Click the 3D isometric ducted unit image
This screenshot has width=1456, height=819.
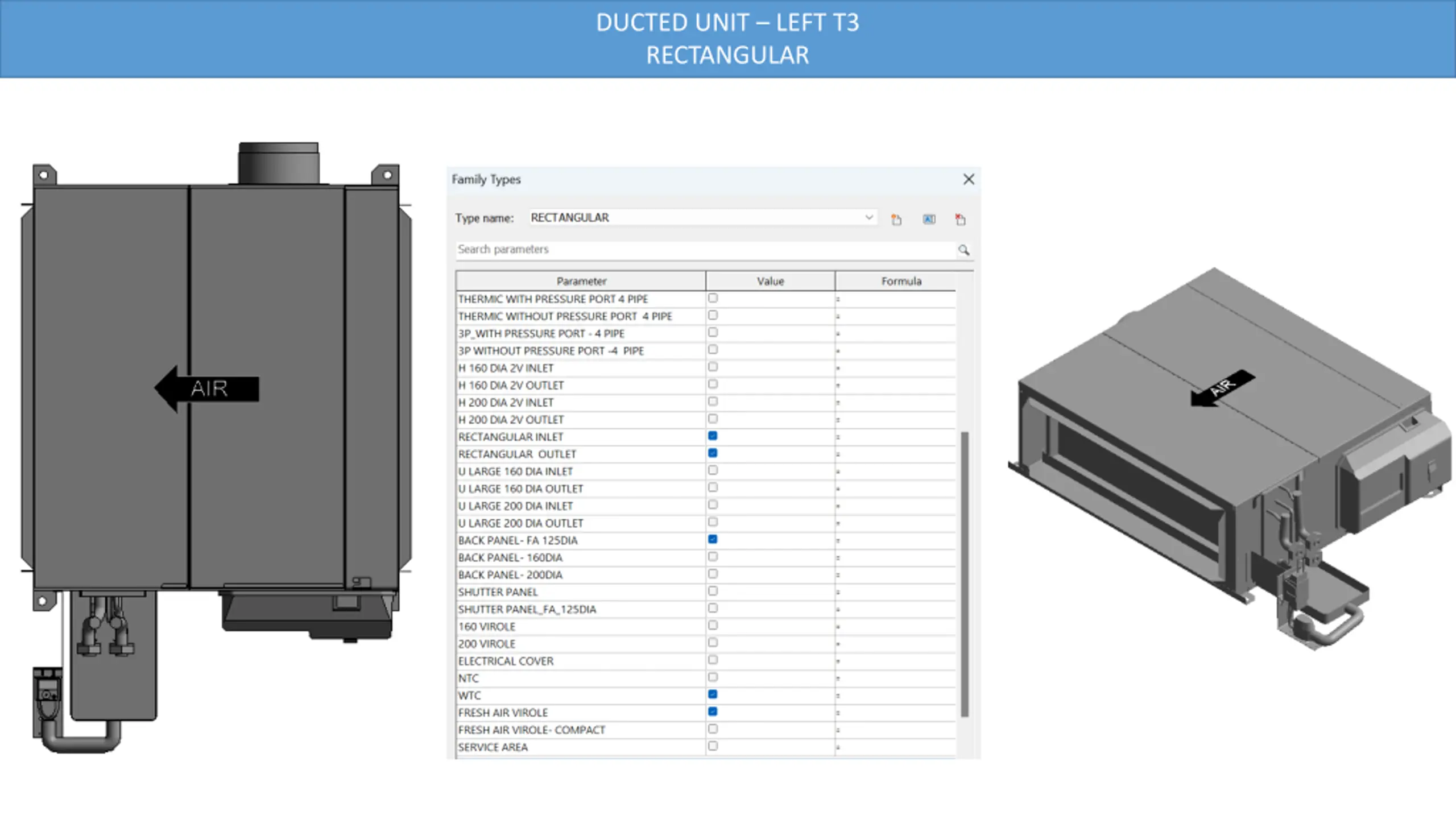(x=1231, y=460)
